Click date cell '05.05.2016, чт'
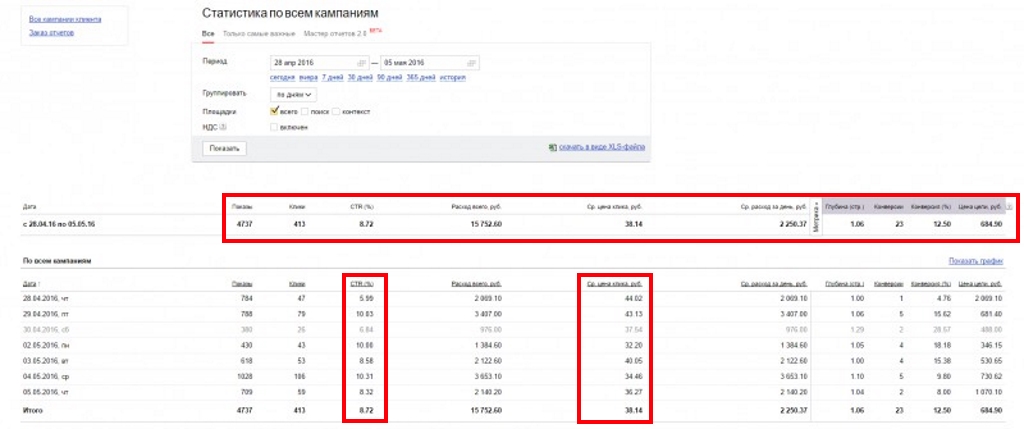 pos(44,392)
